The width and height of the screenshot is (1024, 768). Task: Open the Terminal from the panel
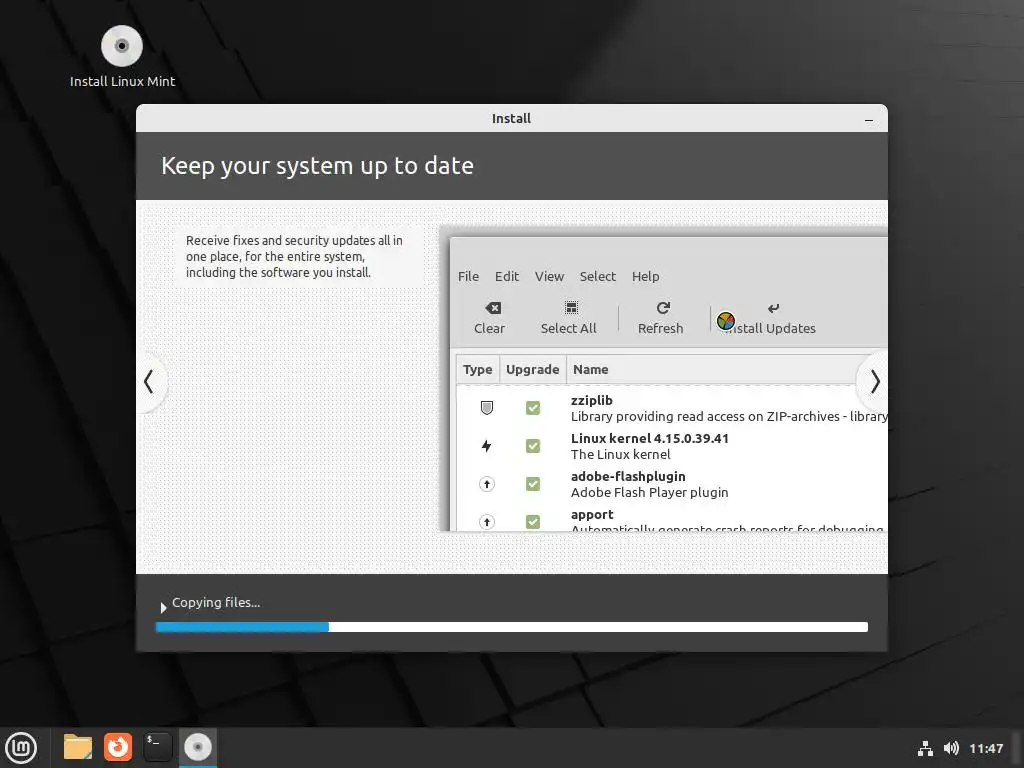pyautogui.click(x=157, y=747)
